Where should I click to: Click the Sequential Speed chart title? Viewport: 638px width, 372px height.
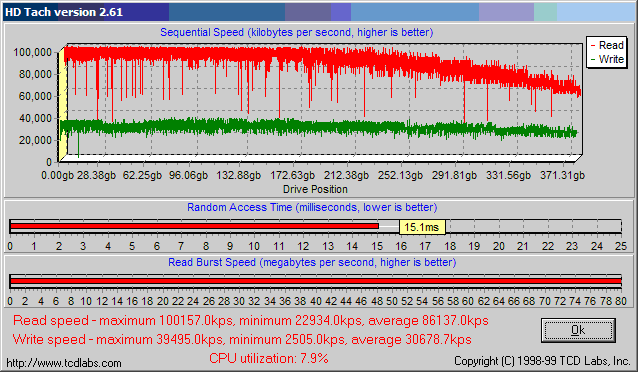click(x=297, y=33)
